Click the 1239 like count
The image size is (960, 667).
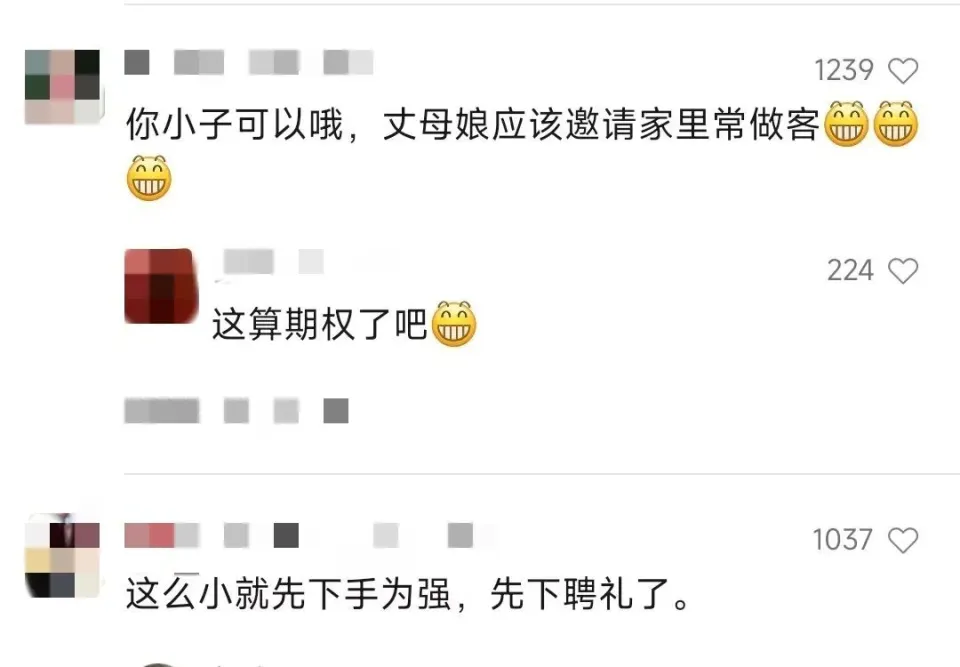point(844,70)
